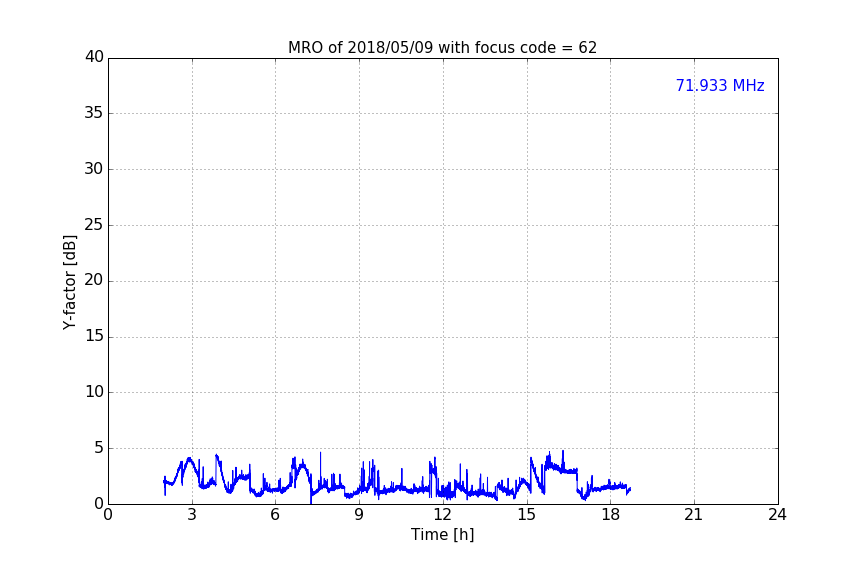Click x-axis tick label 12
Viewport: 864px width, 576px height.
click(x=442, y=515)
